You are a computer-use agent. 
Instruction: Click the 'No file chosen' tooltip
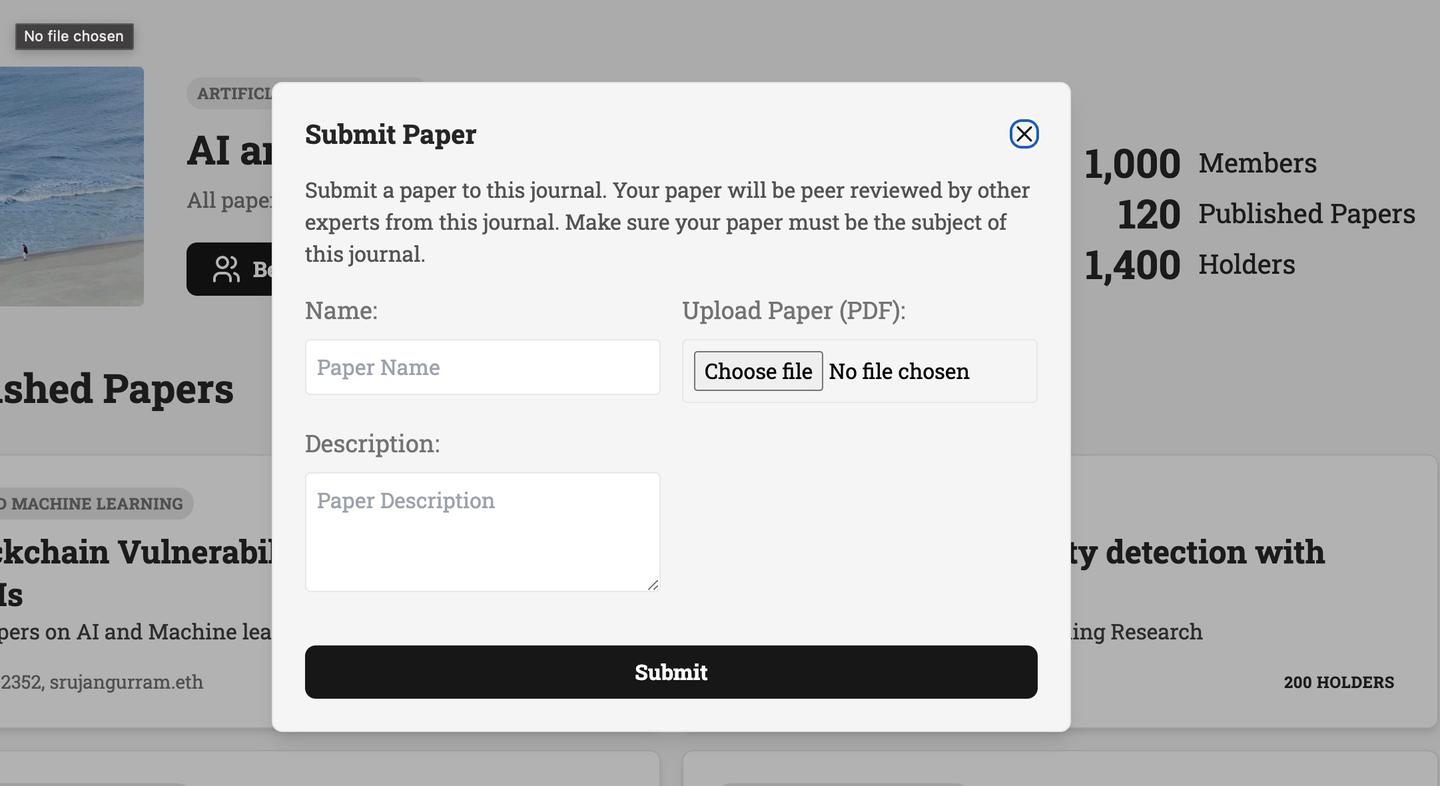(x=74, y=36)
